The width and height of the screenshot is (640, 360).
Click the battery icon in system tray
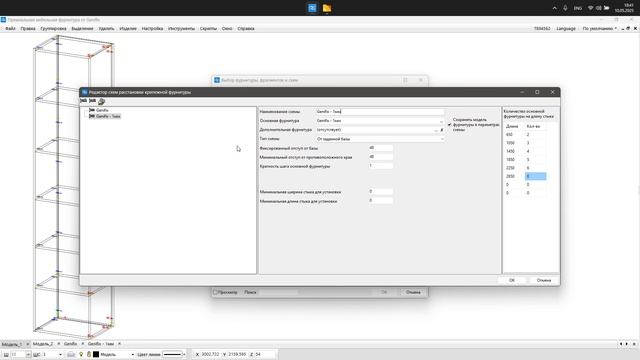coord(607,8)
